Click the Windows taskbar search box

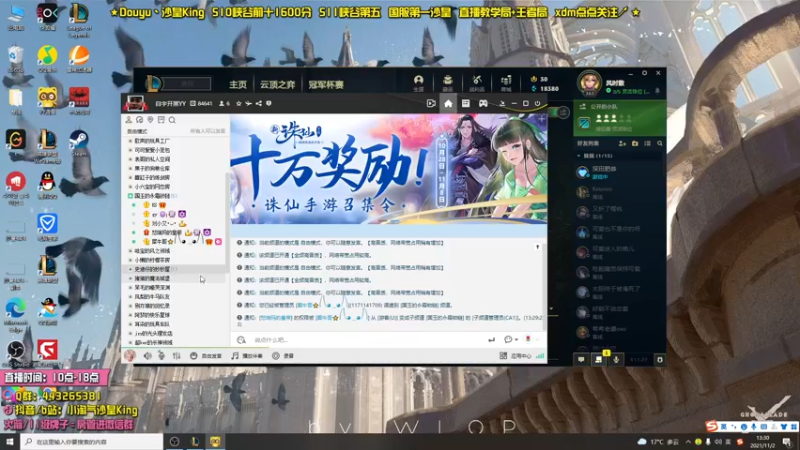click(92, 441)
